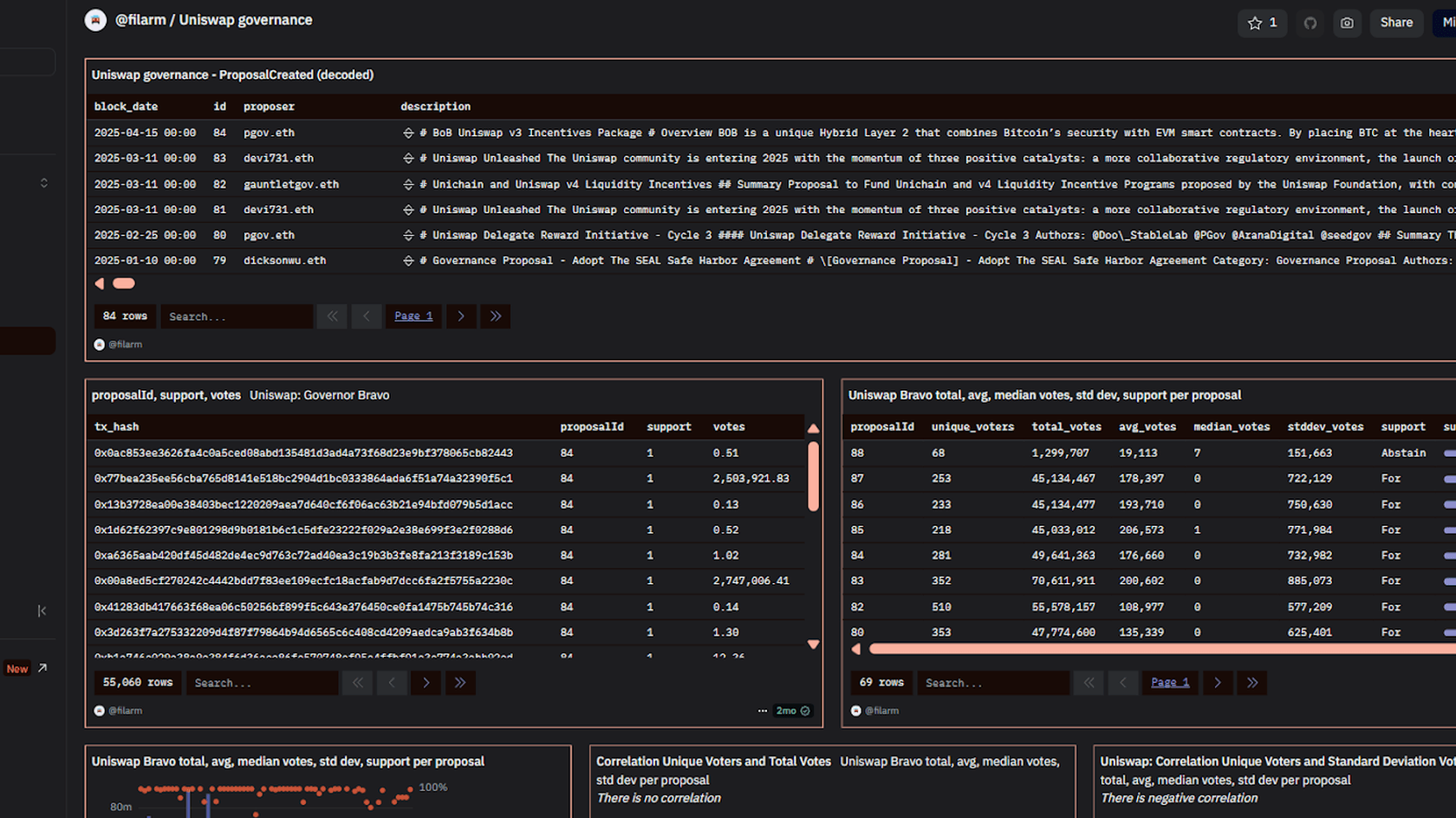Click the 2mo query freshness indicator

[x=792, y=711]
